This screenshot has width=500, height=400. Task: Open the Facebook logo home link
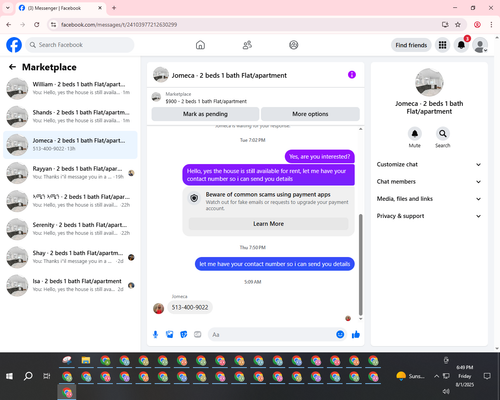click(x=14, y=45)
